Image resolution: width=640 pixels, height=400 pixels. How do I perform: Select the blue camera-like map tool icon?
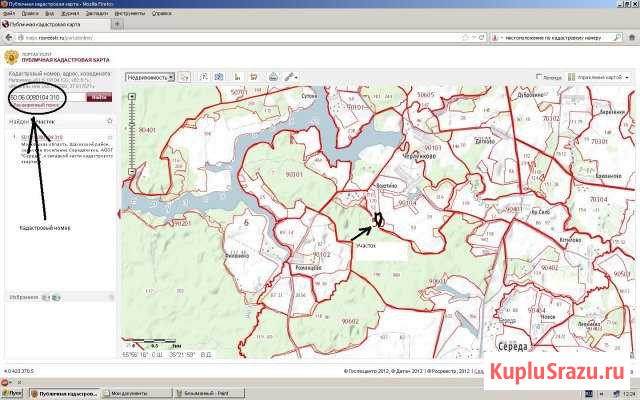tap(219, 77)
